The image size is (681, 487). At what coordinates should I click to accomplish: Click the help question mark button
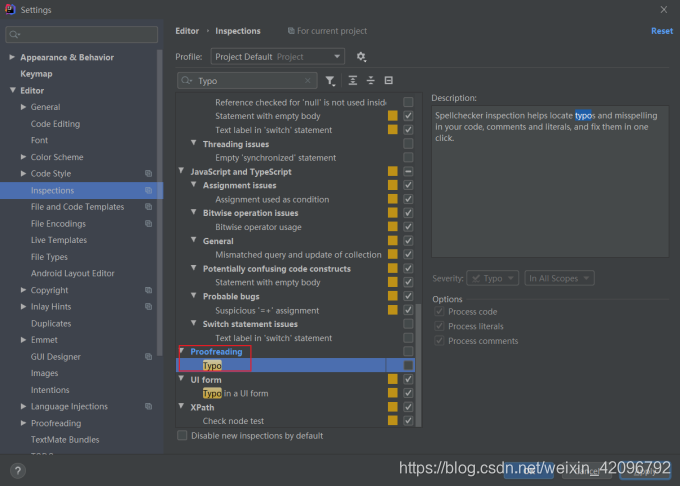point(18,470)
